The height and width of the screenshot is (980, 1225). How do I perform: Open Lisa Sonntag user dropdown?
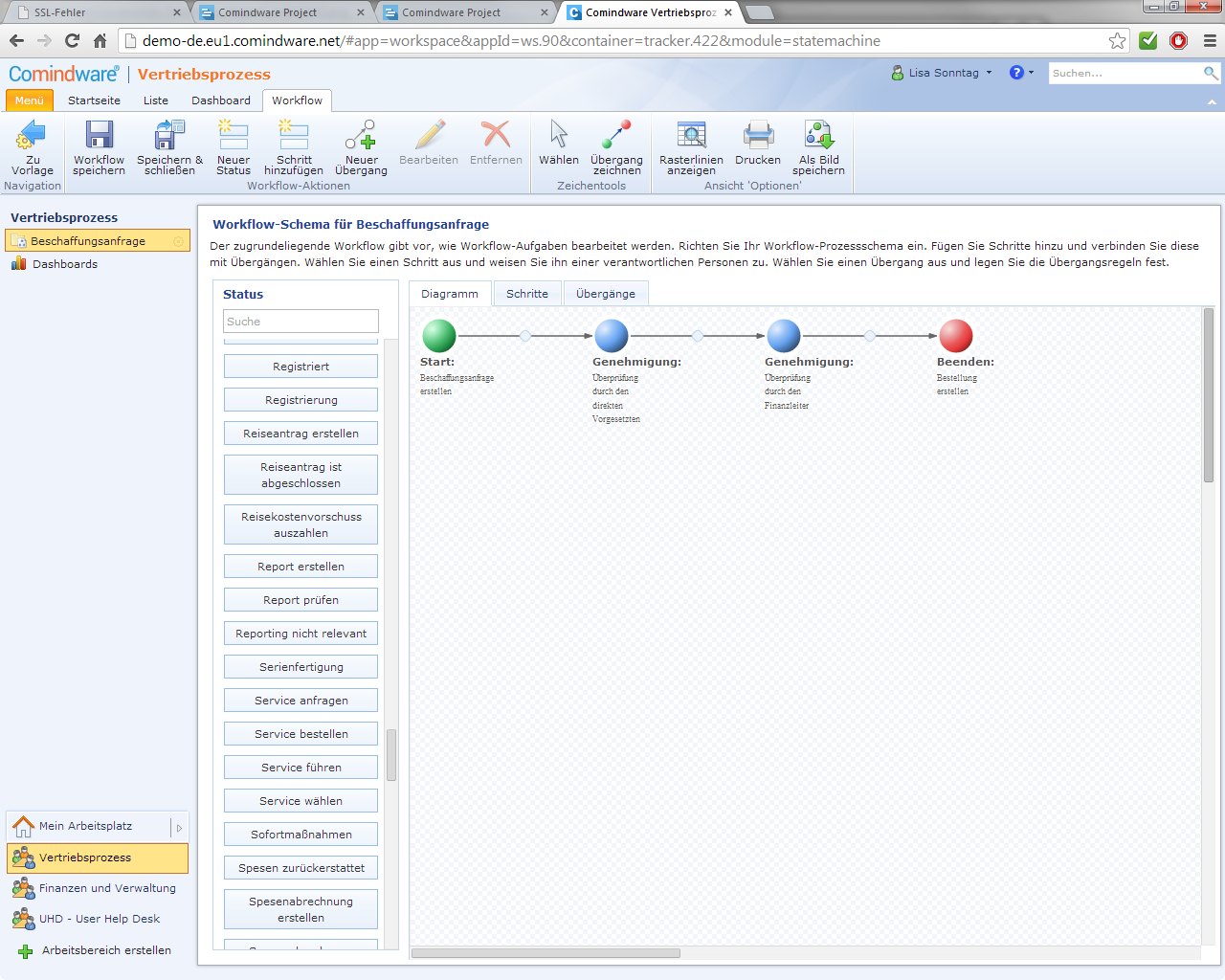(943, 73)
